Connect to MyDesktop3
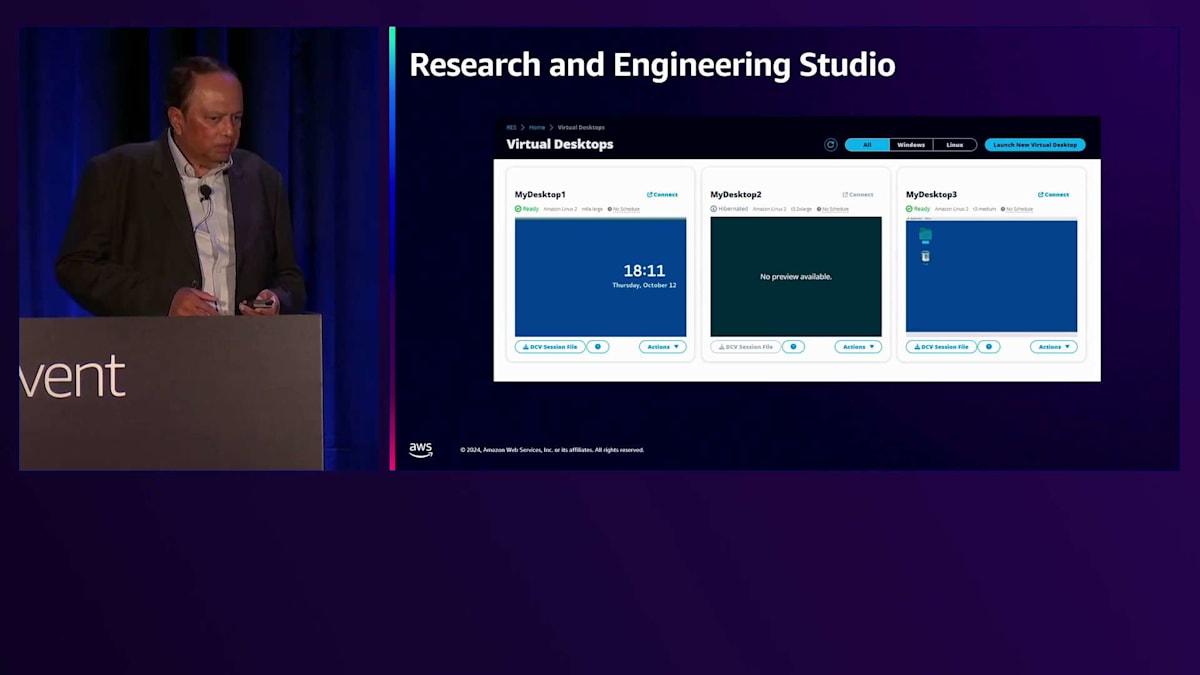Screen dimensions: 1200x675 click(1053, 195)
